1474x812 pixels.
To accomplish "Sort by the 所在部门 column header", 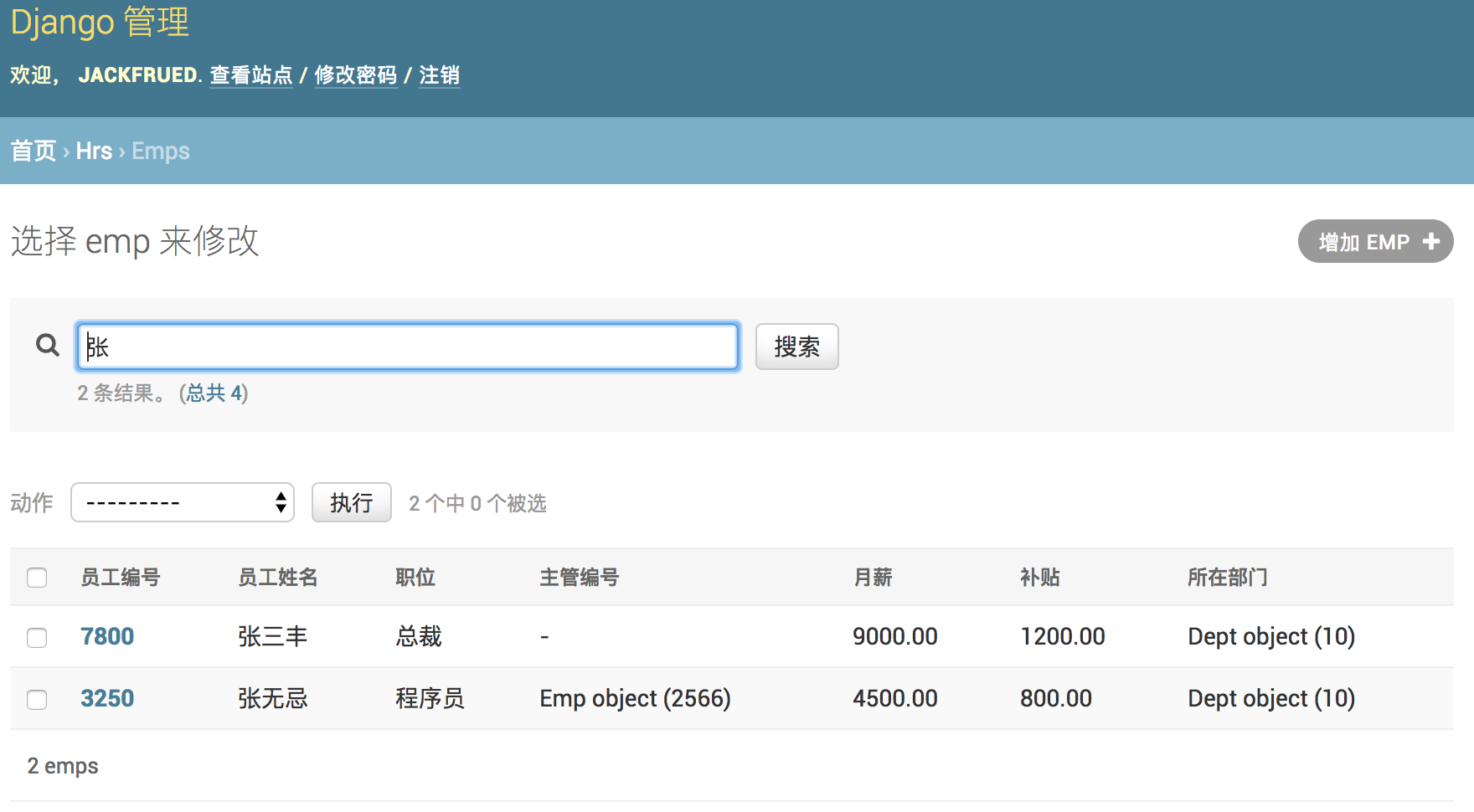I will point(1227,578).
